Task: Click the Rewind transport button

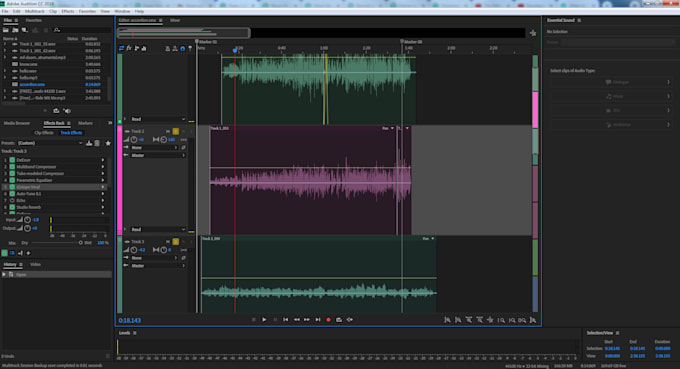Action: click(297, 320)
